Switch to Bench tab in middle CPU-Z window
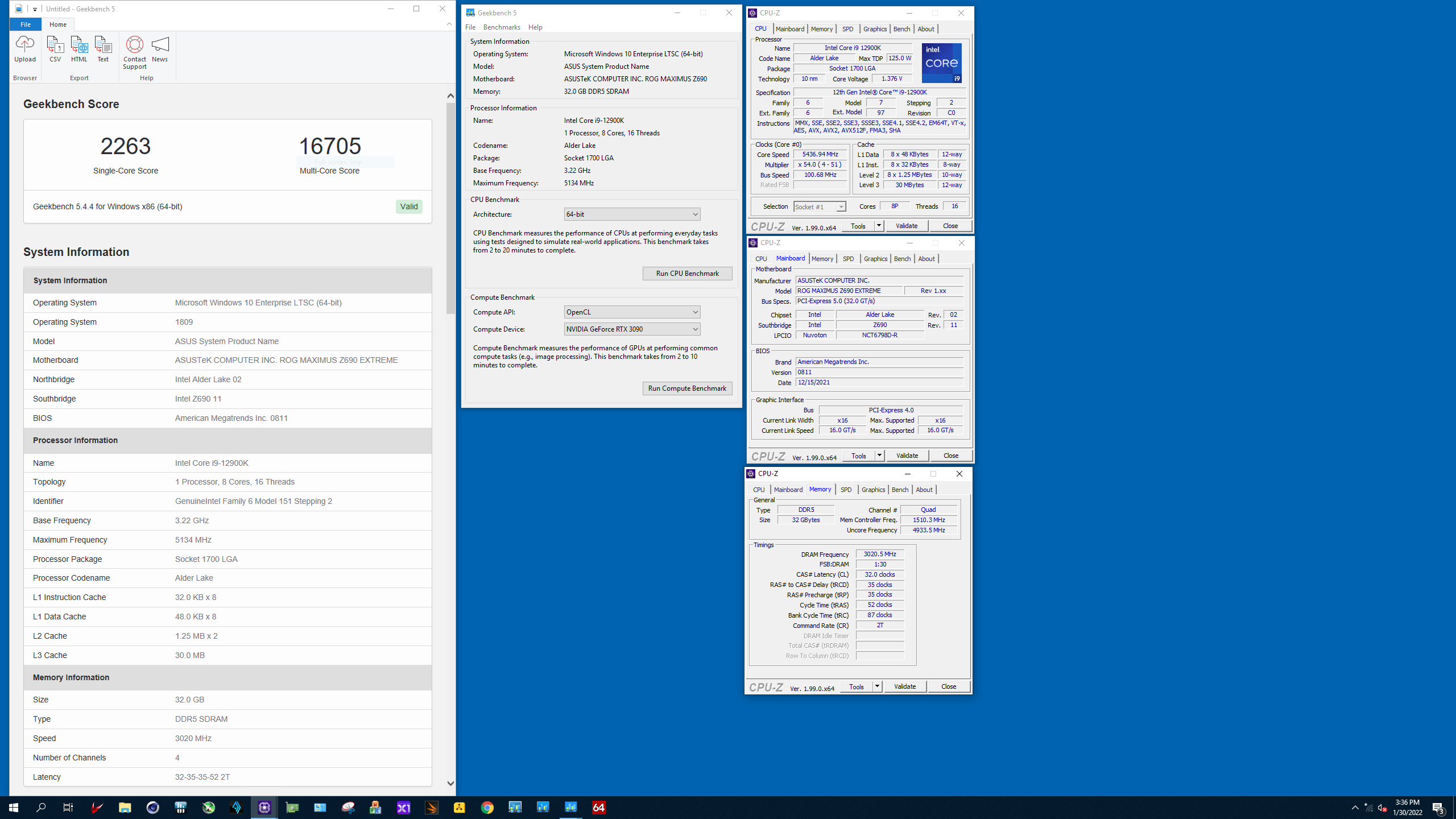Screen dimensions: 1456x819 [902, 259]
